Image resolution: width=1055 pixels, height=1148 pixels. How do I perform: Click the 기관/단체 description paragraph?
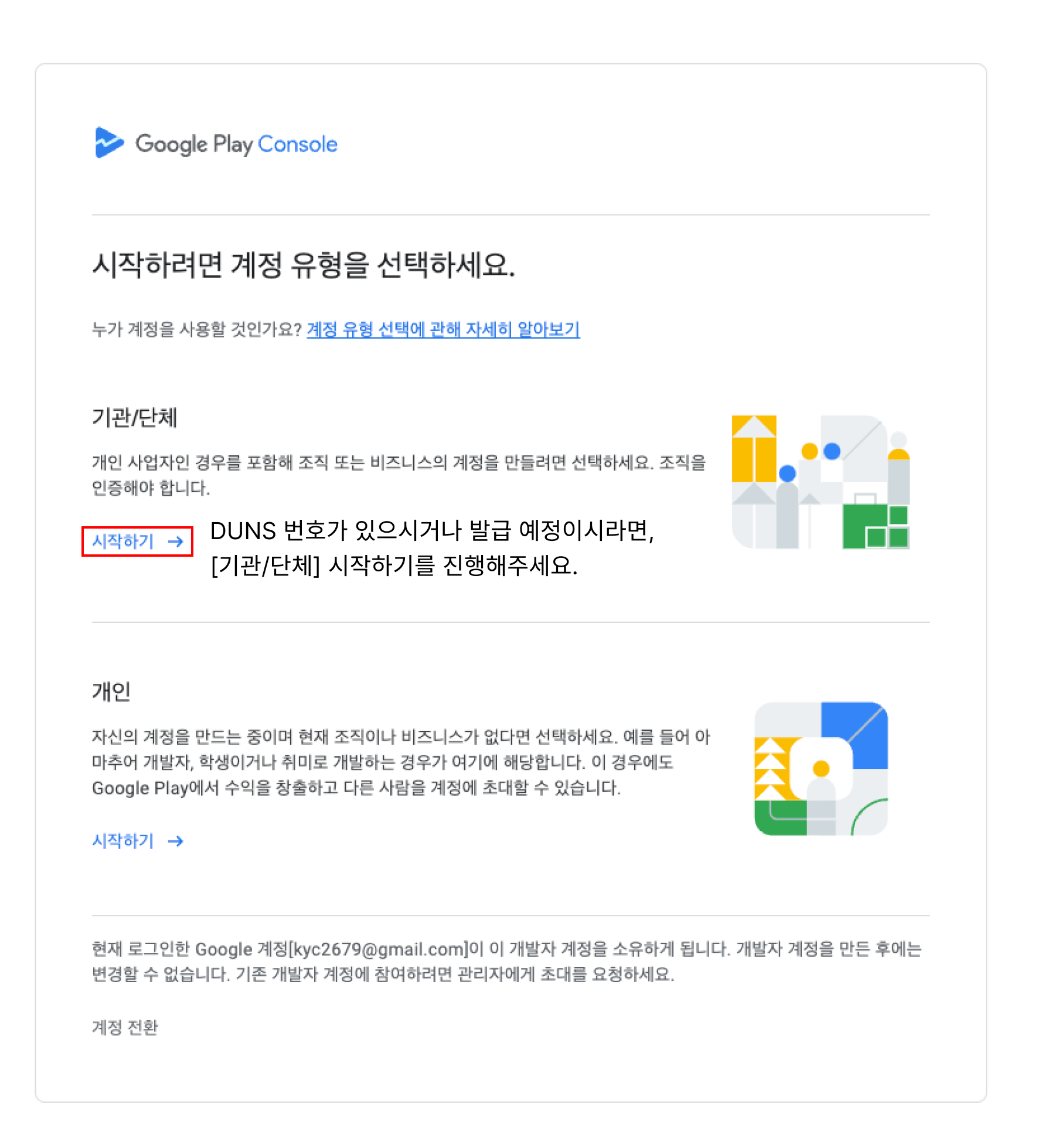click(x=399, y=475)
